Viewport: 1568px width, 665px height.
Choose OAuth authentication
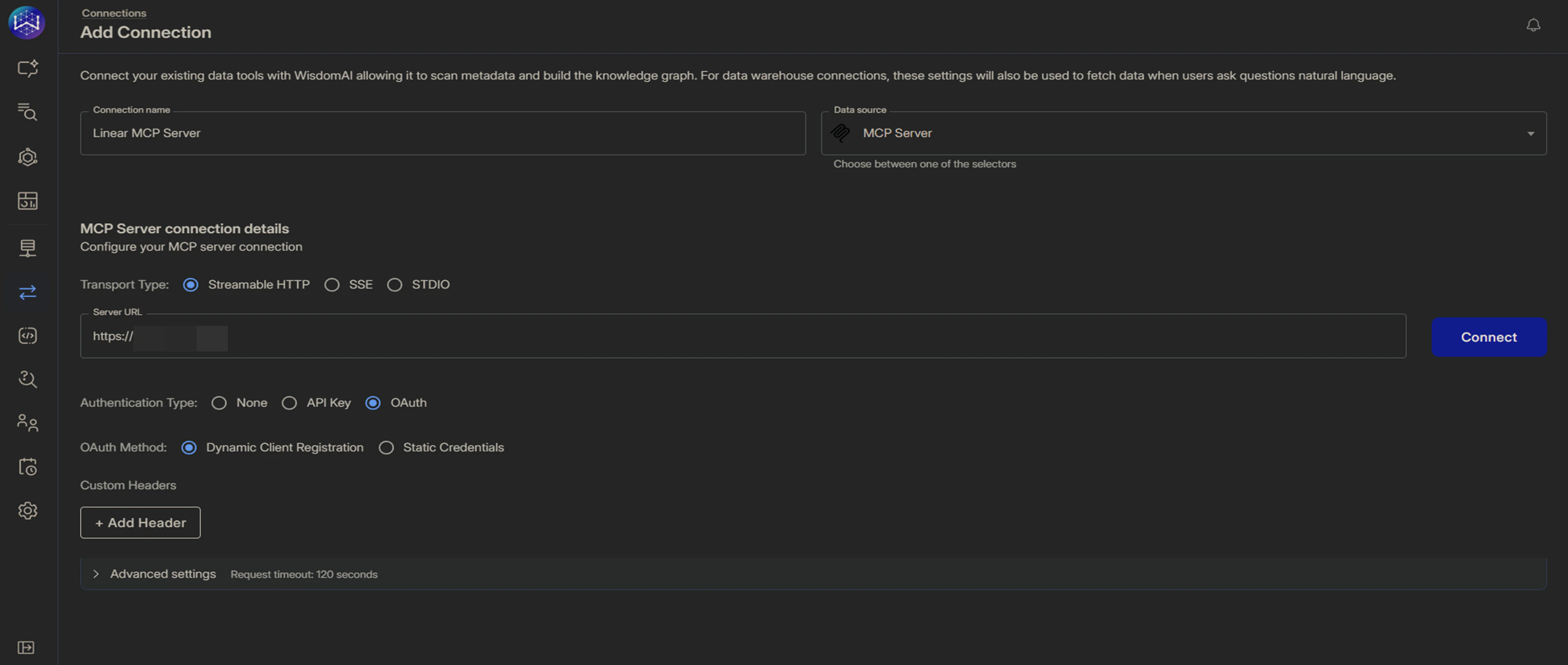point(373,403)
